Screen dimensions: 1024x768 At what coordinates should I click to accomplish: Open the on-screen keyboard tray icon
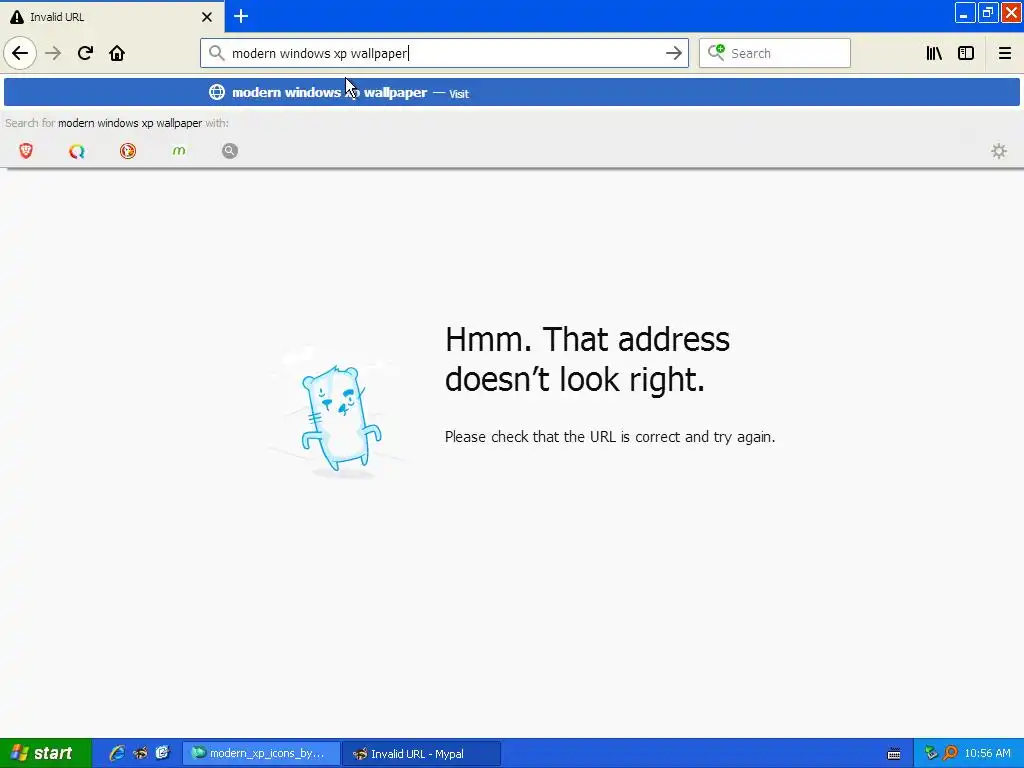(x=894, y=754)
